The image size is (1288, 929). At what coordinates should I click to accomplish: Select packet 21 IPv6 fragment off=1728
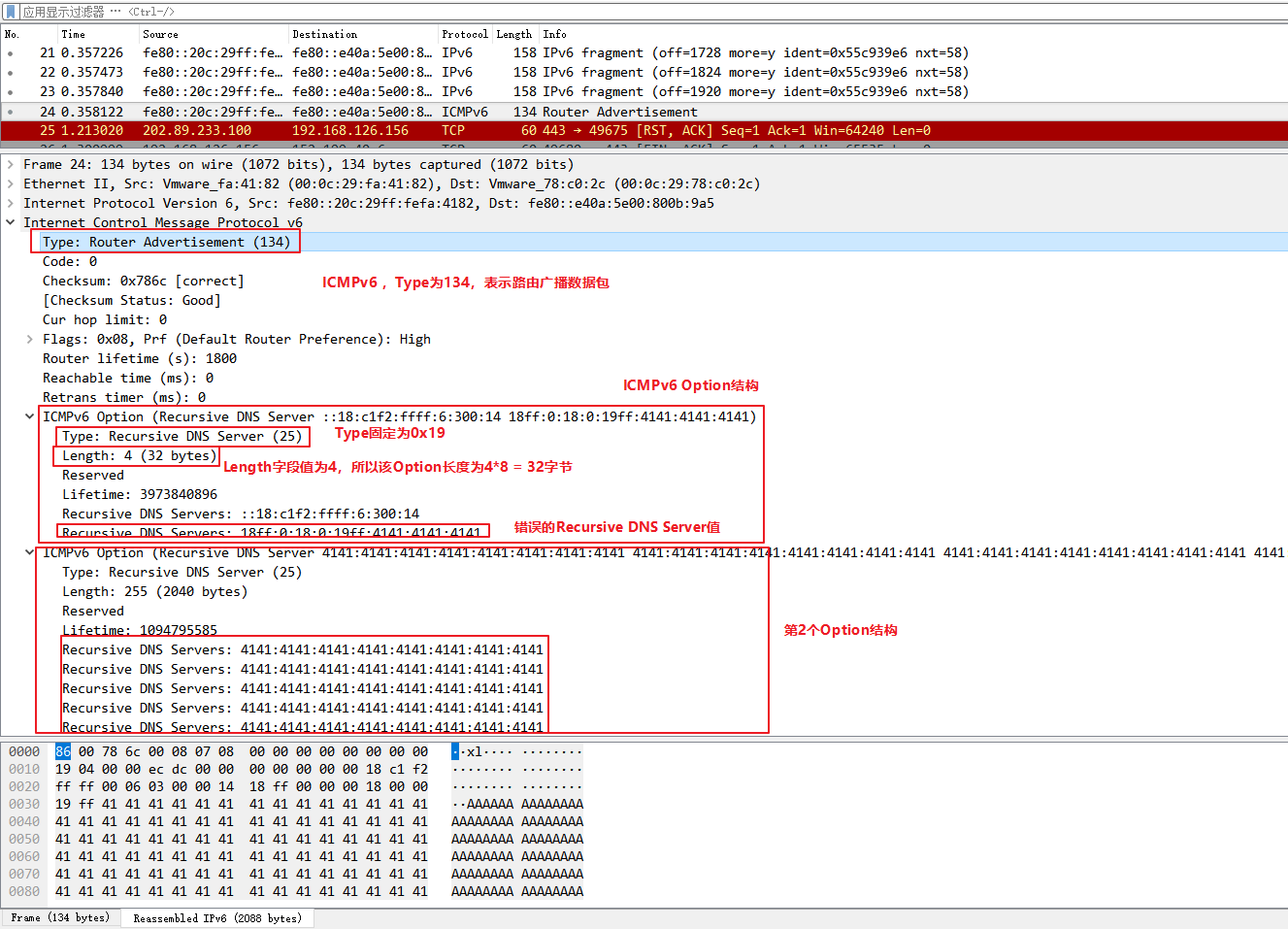pos(644,52)
